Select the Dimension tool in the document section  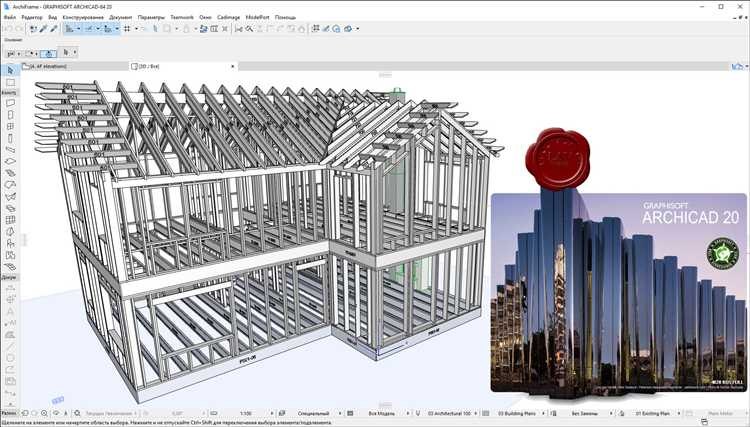[x=10, y=288]
